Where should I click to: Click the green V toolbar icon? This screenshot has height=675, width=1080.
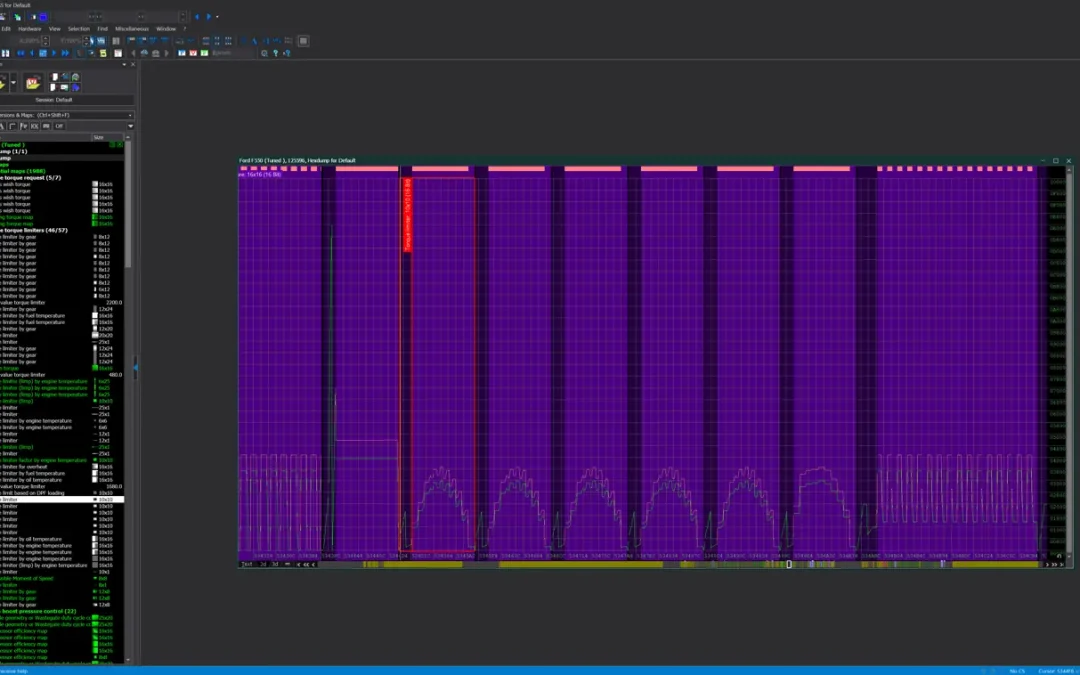point(204,53)
